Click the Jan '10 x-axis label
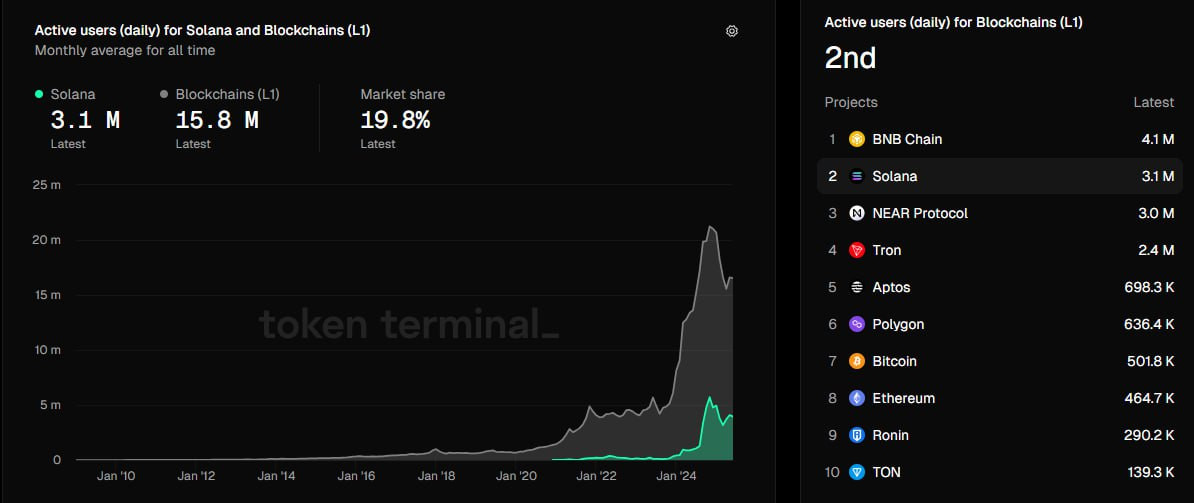Screen dimensions: 1194x503 tap(117, 477)
